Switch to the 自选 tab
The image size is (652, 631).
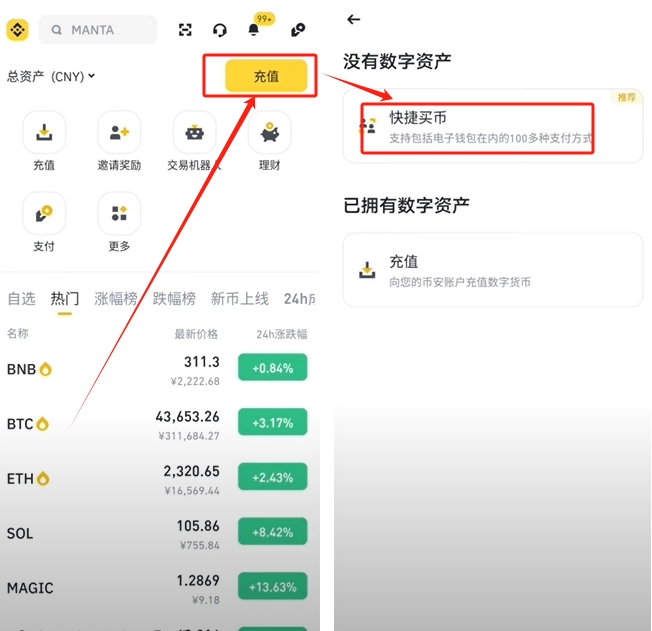(22, 299)
